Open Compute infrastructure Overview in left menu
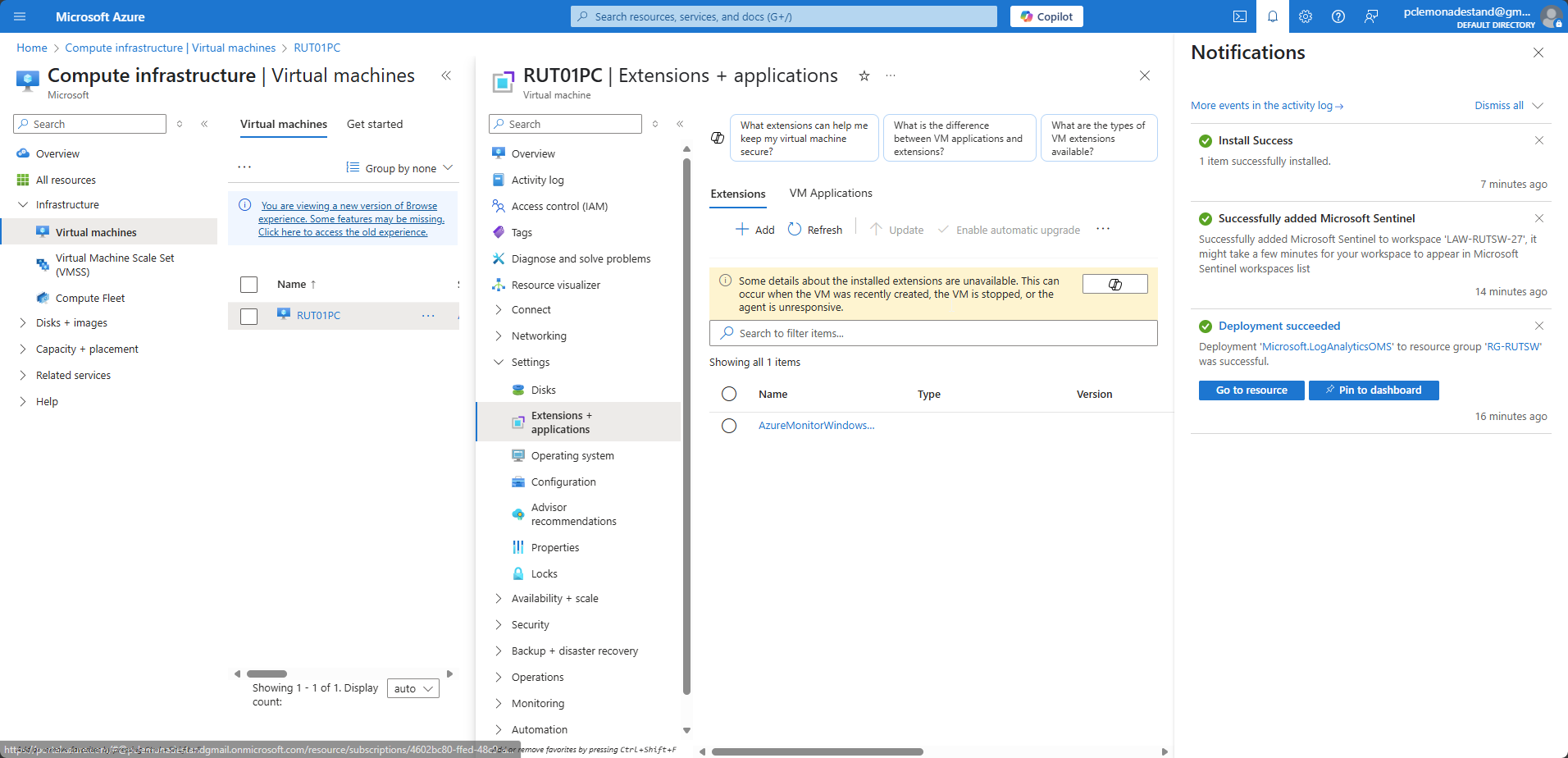 point(57,153)
